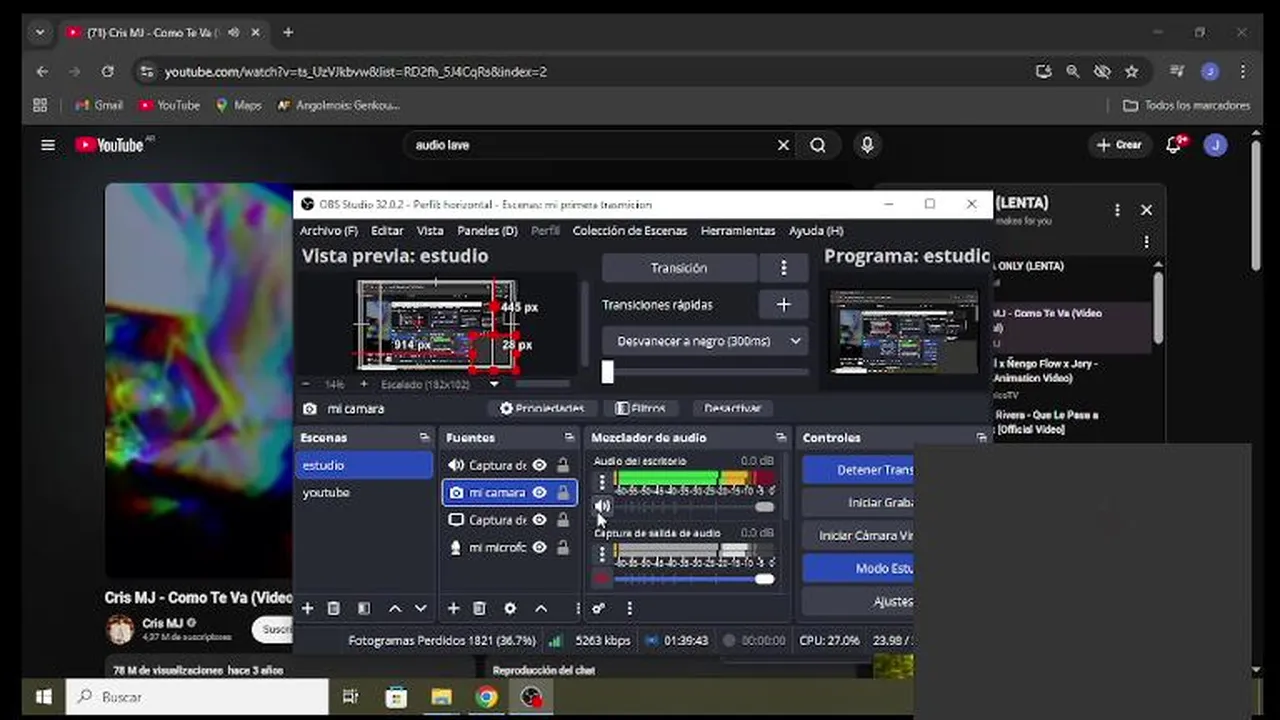
Task: Click Desactivar source button
Action: 732,408
